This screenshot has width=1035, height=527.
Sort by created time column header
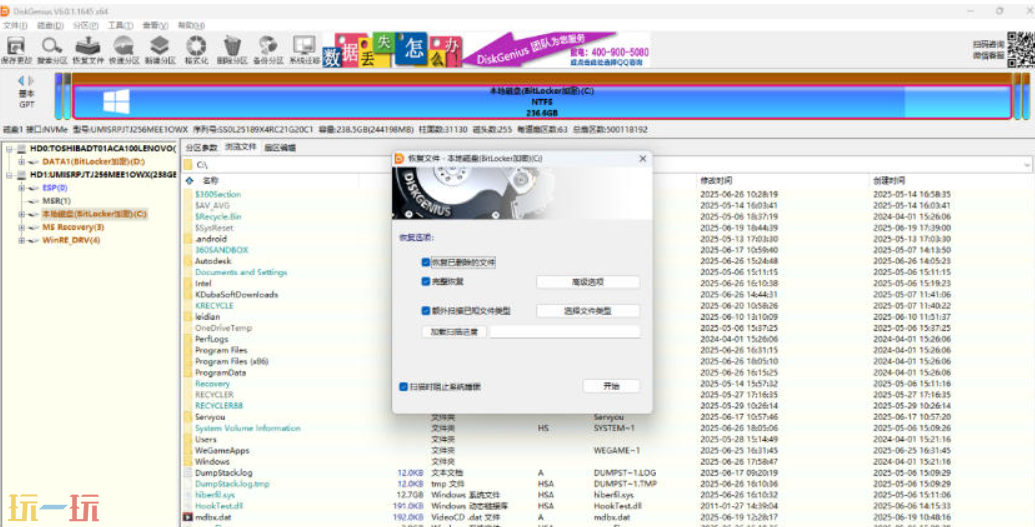889,180
